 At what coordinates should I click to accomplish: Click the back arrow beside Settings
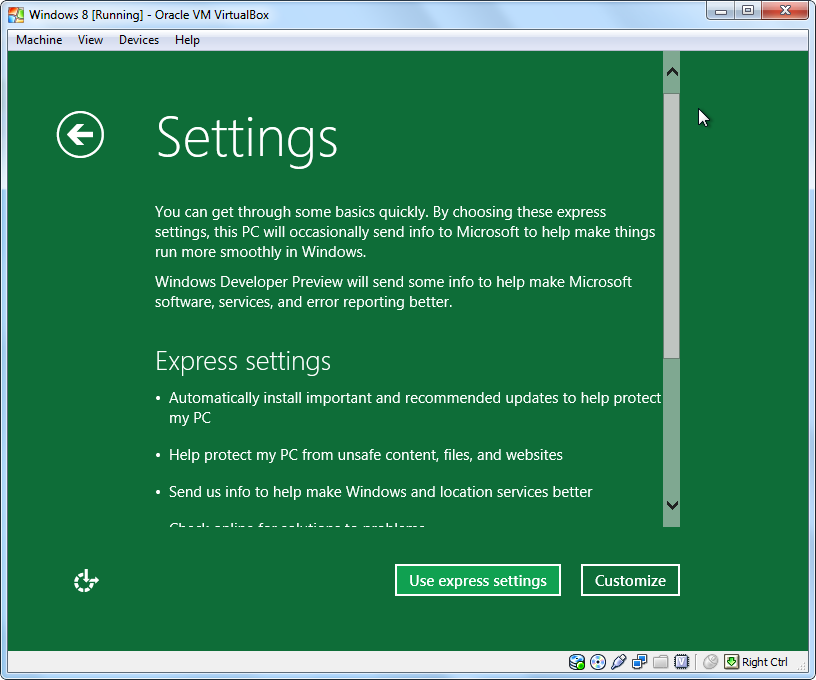pos(80,135)
